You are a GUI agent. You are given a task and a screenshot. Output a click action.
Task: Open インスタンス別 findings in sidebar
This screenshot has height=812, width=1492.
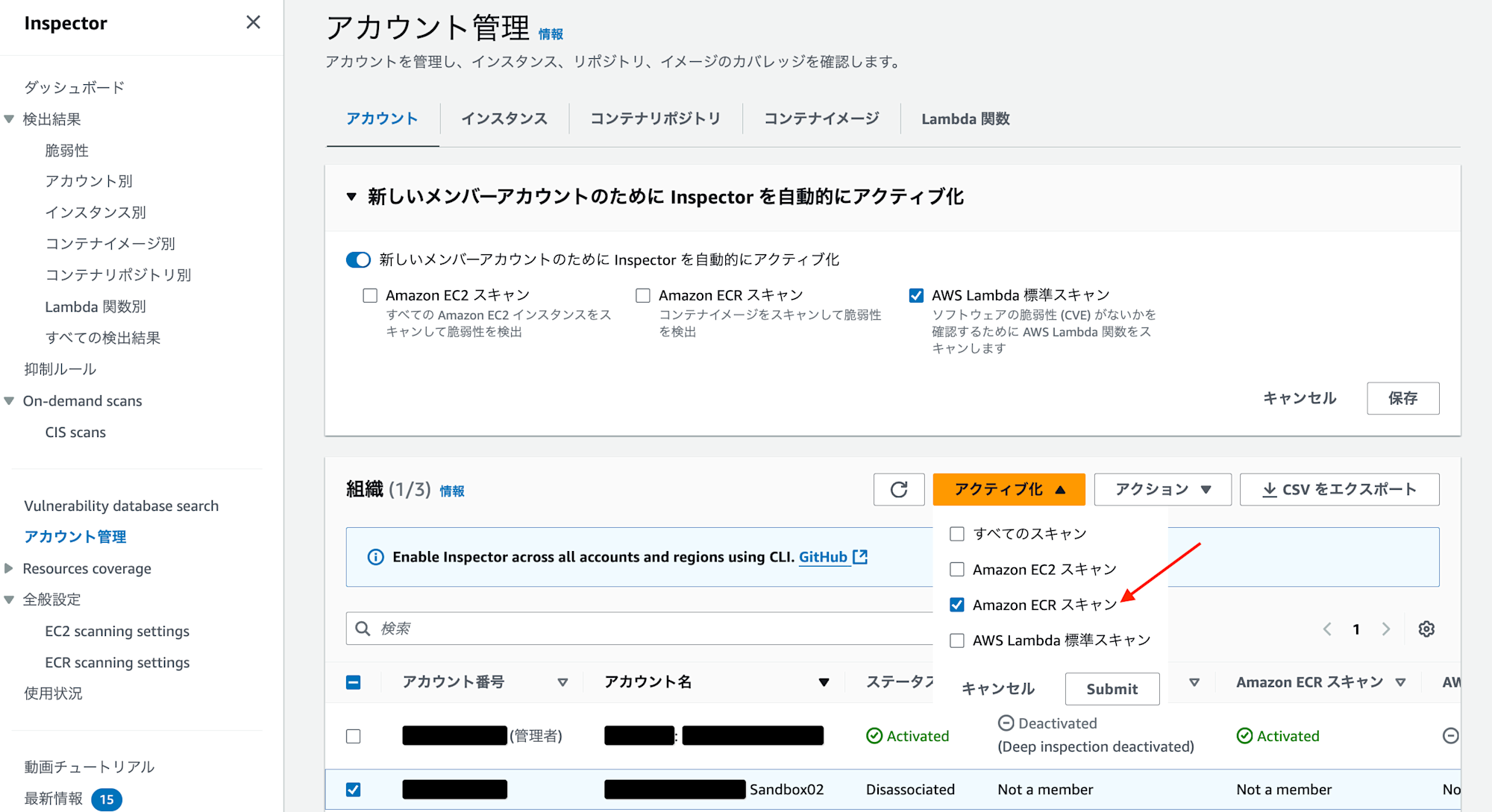tap(95, 213)
